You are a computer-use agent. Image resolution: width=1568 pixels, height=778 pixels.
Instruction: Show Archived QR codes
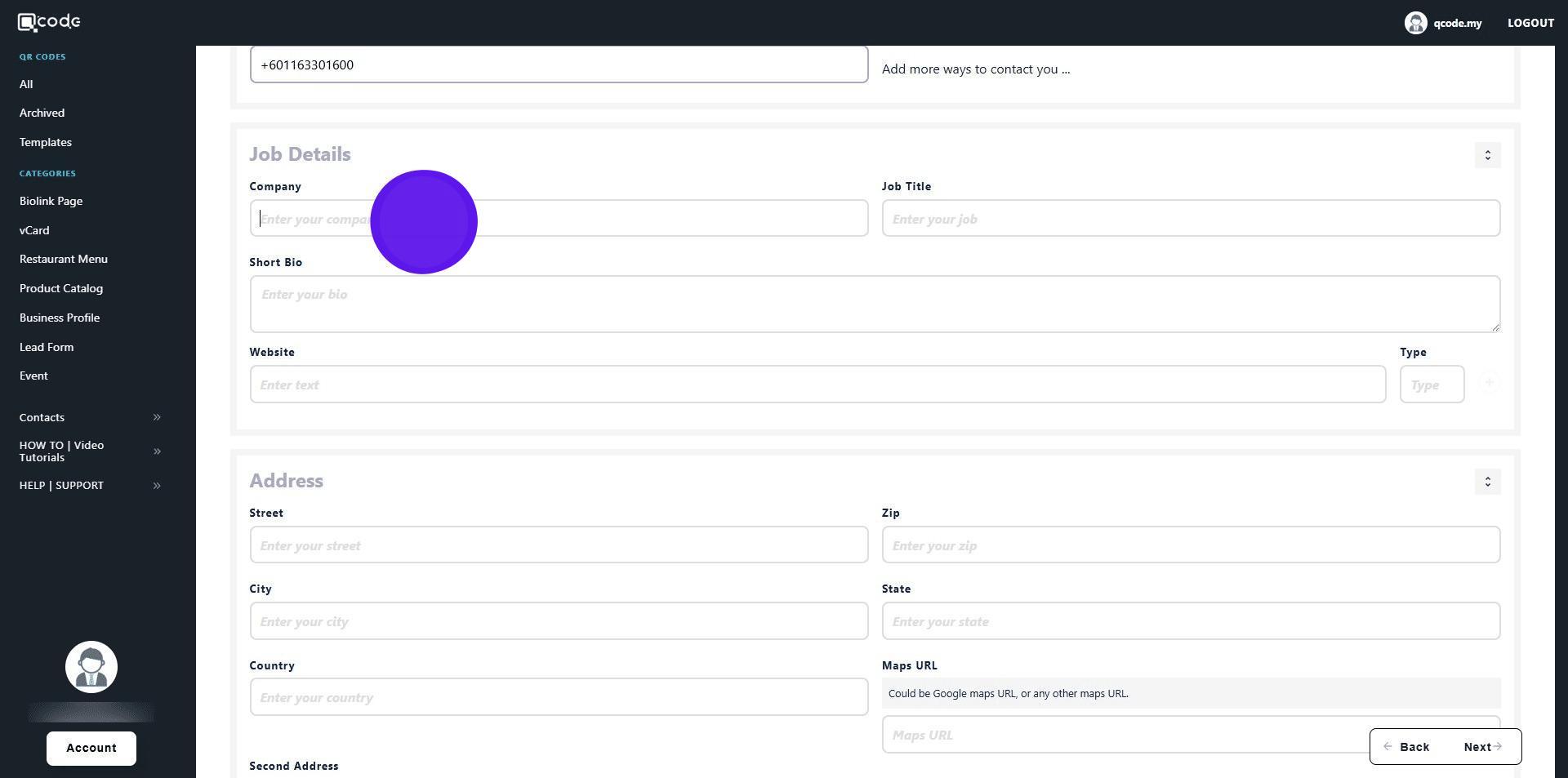pos(42,113)
